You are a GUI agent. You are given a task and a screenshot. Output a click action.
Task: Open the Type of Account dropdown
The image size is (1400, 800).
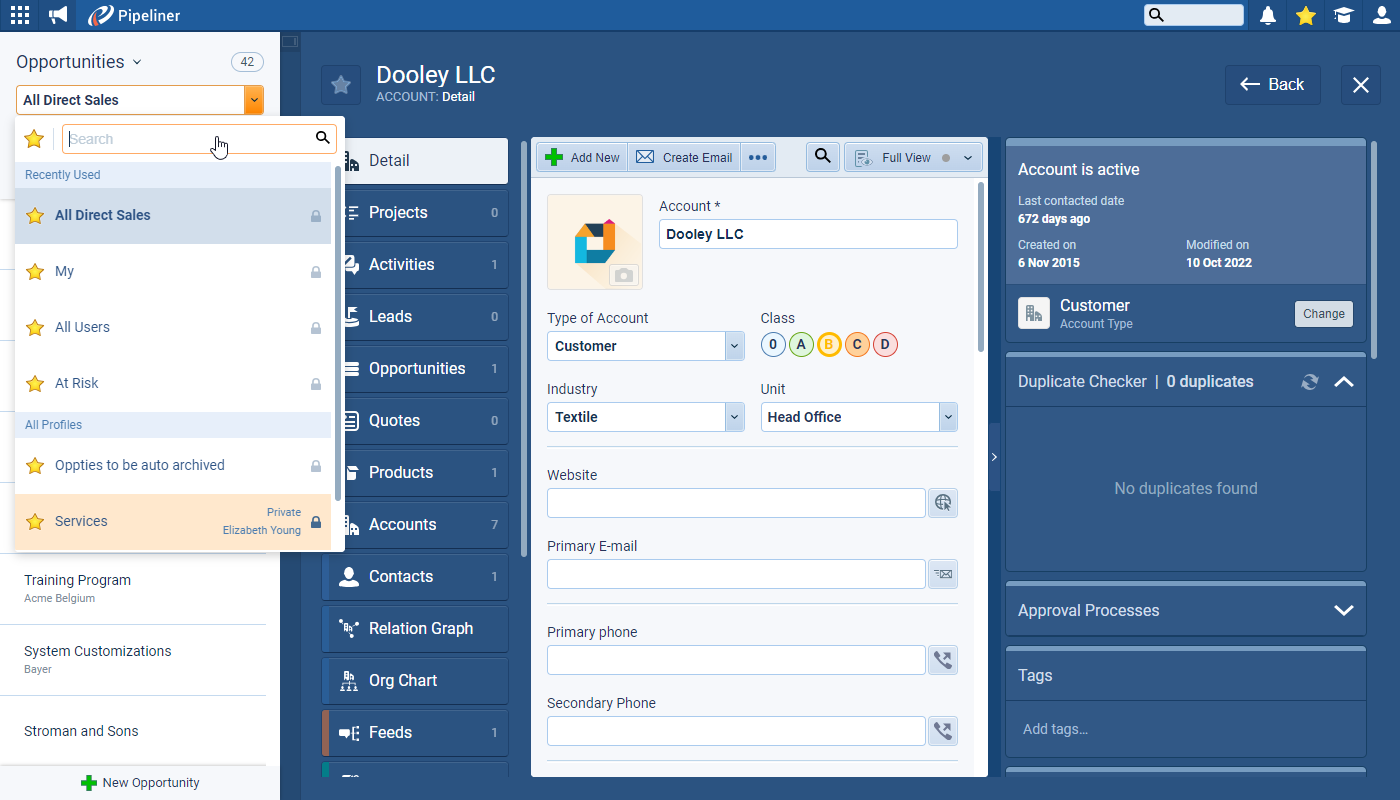[734, 346]
